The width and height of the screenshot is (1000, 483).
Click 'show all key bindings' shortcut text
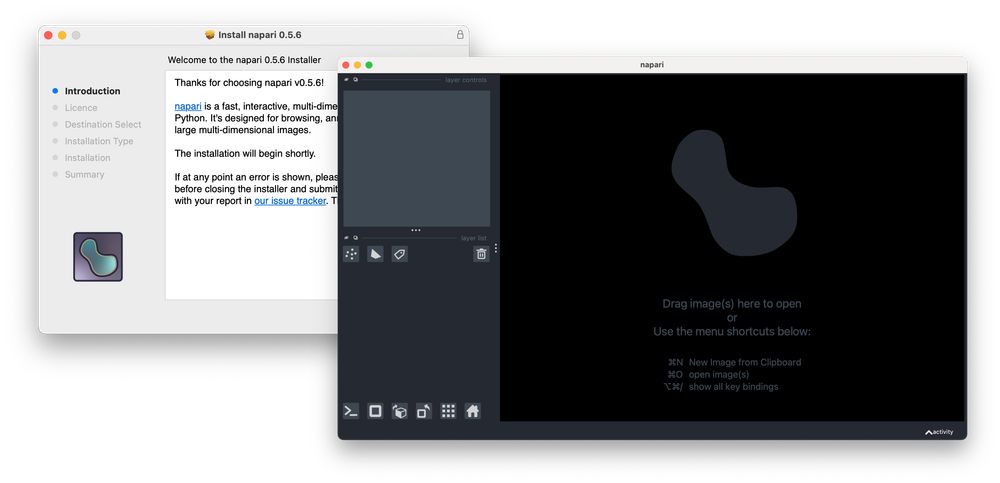[733, 387]
